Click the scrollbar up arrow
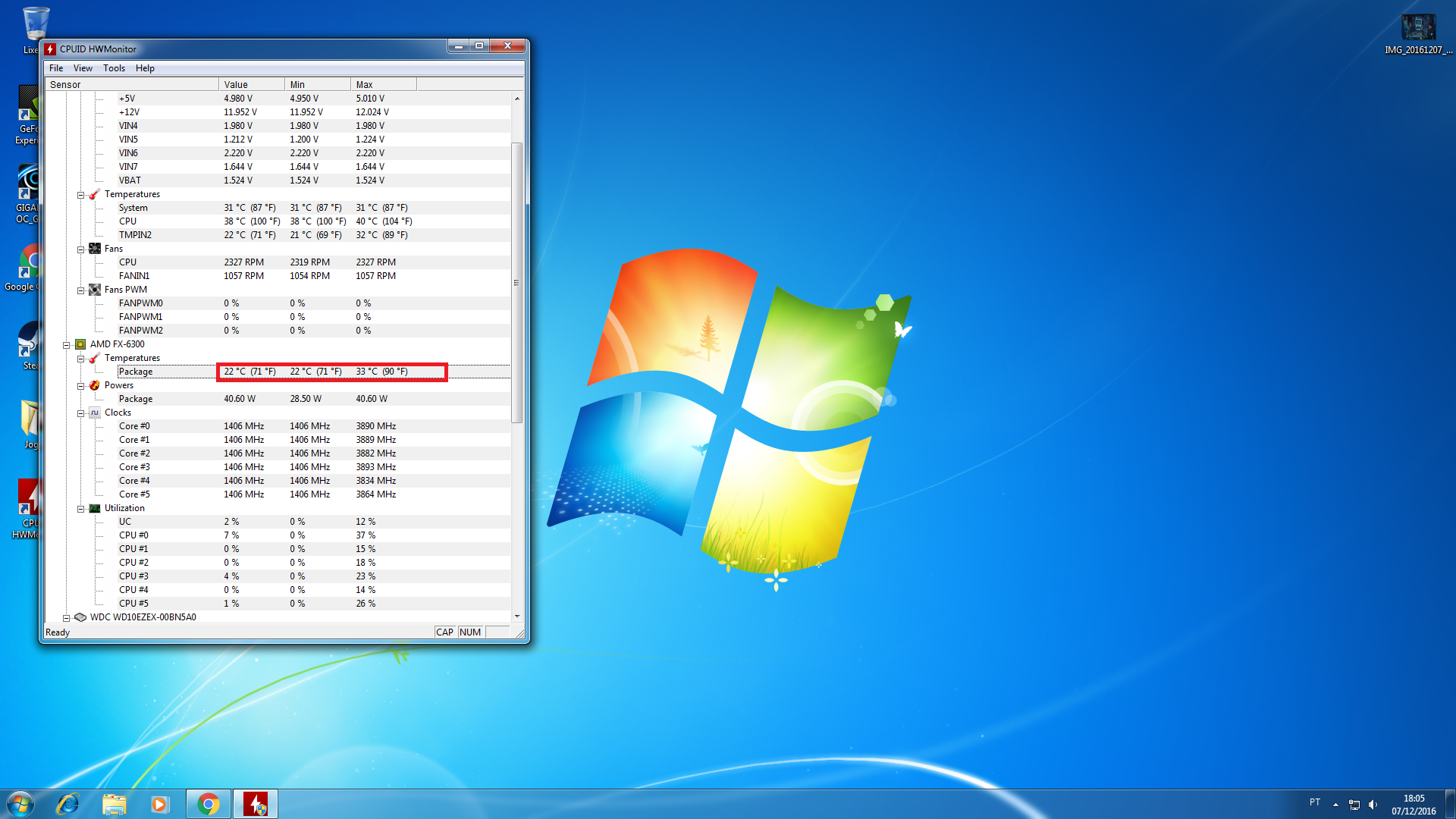The height and width of the screenshot is (819, 1456). click(x=517, y=99)
